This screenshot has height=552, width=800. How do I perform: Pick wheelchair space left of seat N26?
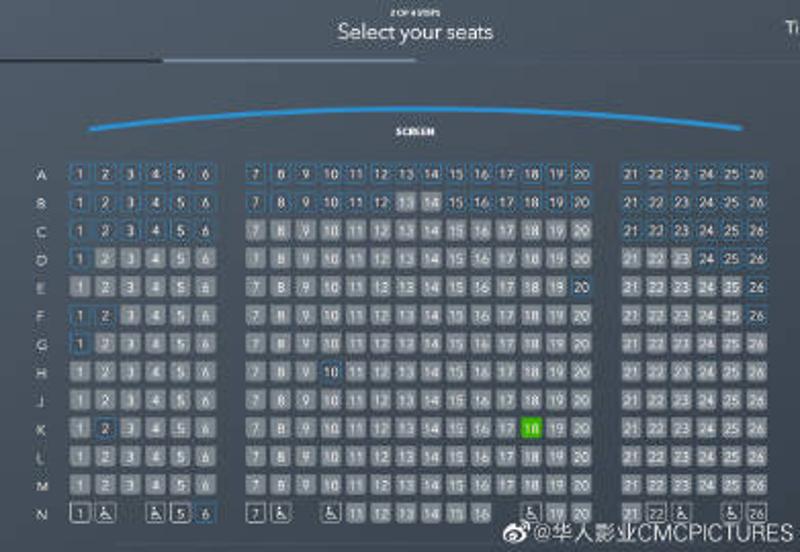point(732,513)
